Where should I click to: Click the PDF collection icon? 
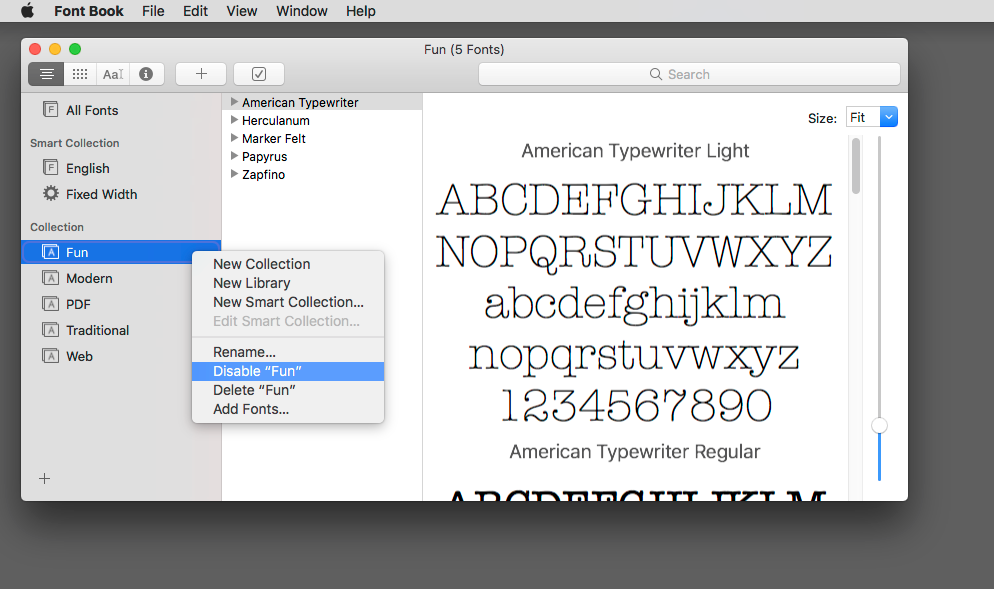click(50, 304)
